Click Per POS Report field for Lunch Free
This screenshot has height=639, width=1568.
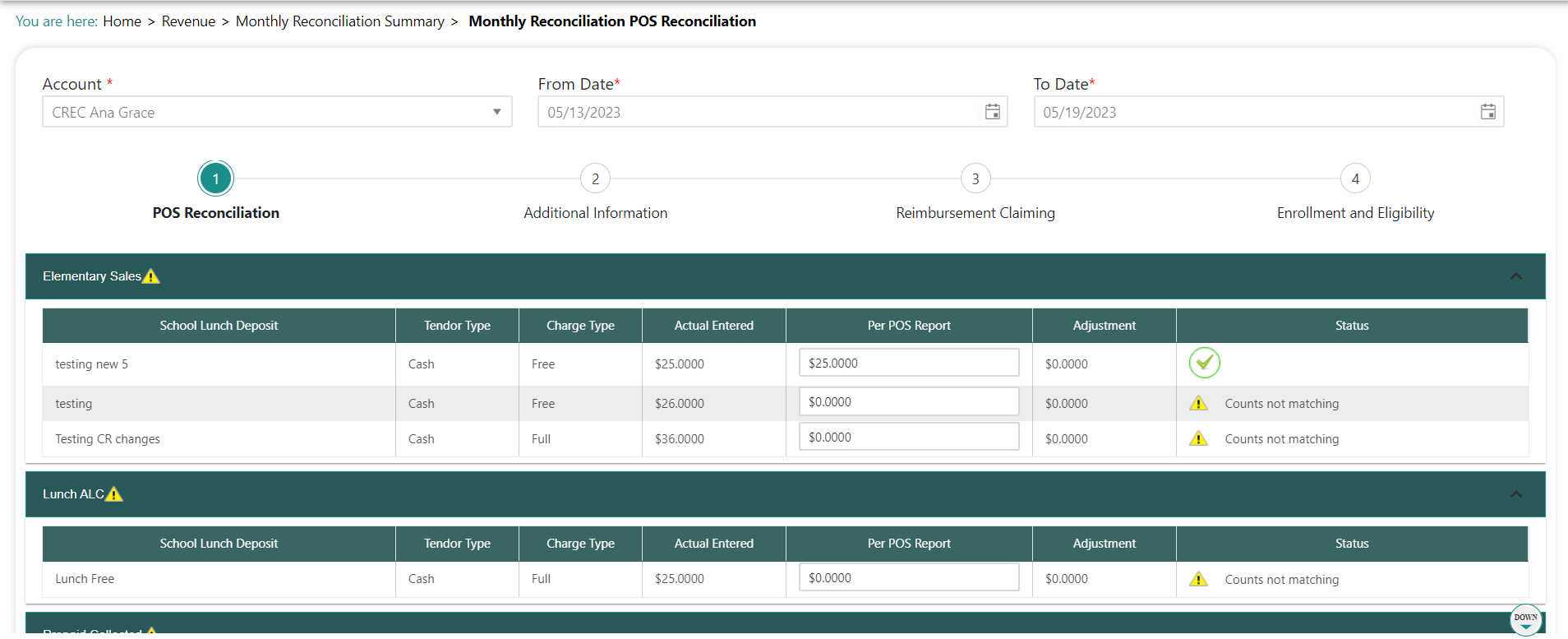click(908, 577)
